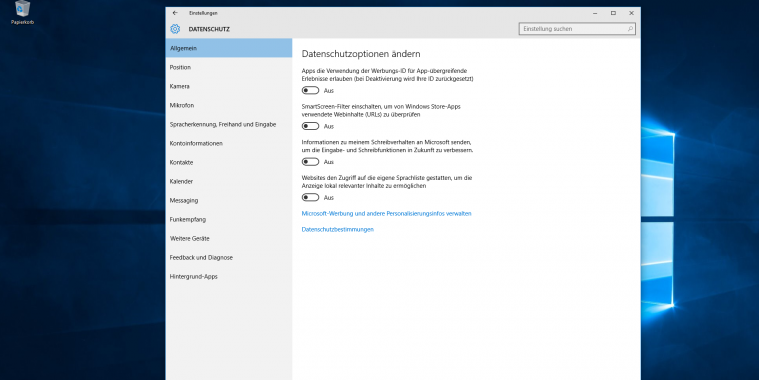The image size is (760, 380).
Task: Open the Papierkorb desktop icon
Action: click(22, 13)
